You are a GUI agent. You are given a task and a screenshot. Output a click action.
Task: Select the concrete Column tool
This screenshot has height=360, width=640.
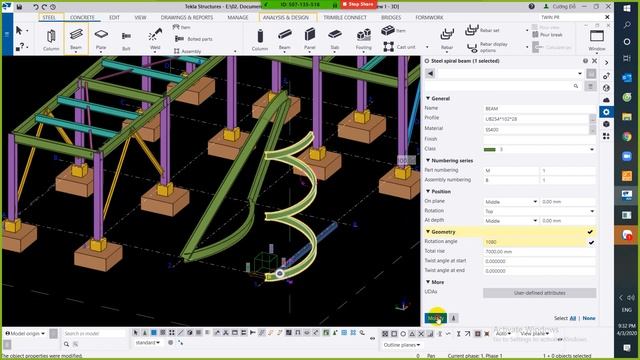[260, 39]
